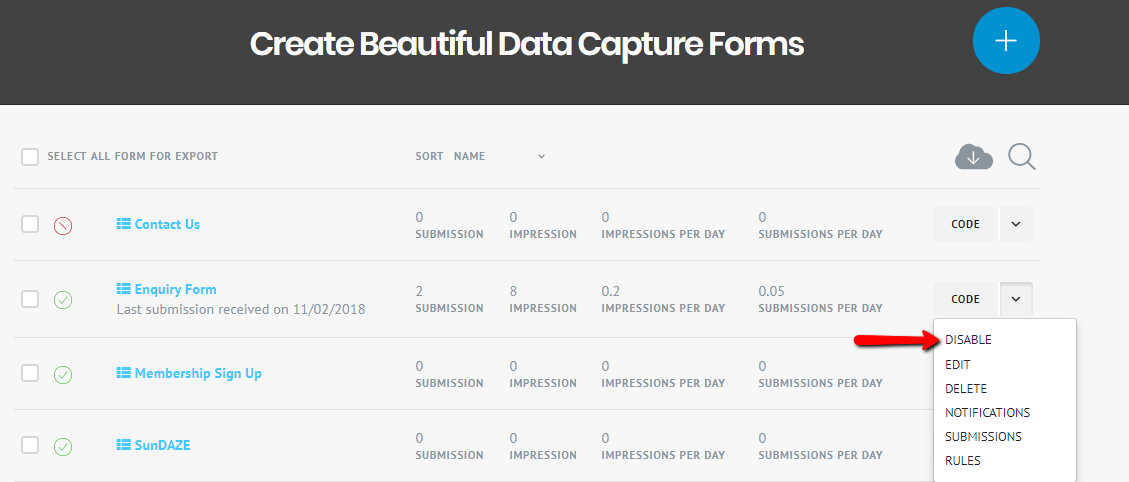
Task: Click the list icon beside Contact Us
Action: point(124,224)
